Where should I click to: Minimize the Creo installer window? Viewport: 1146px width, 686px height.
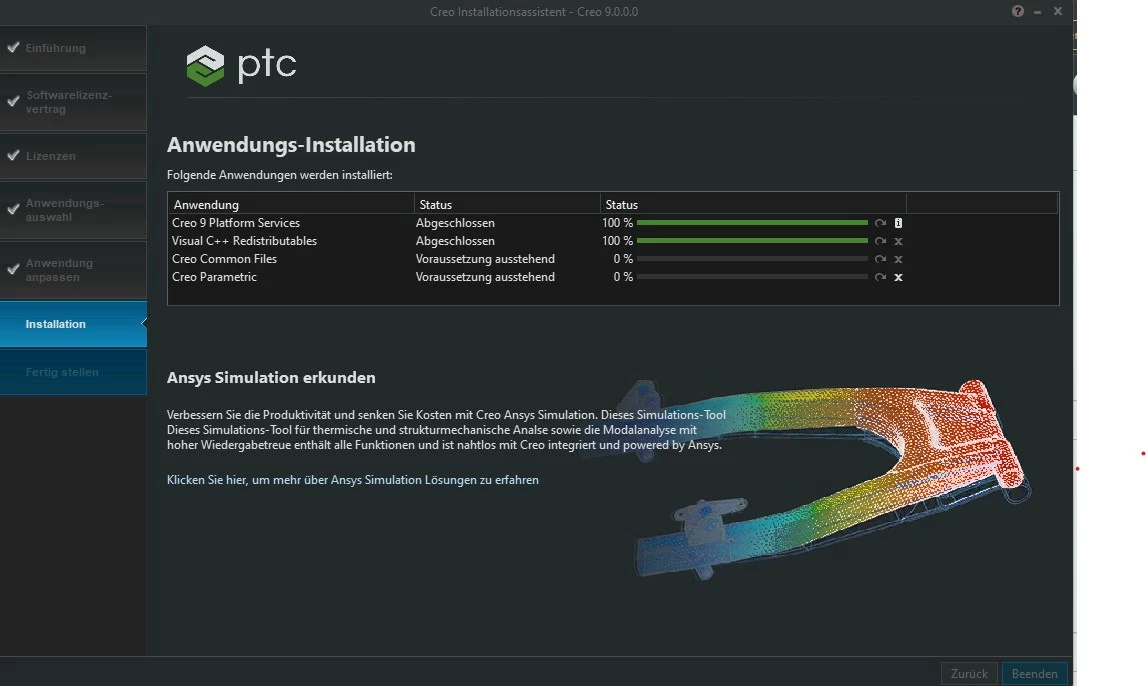tap(1037, 12)
